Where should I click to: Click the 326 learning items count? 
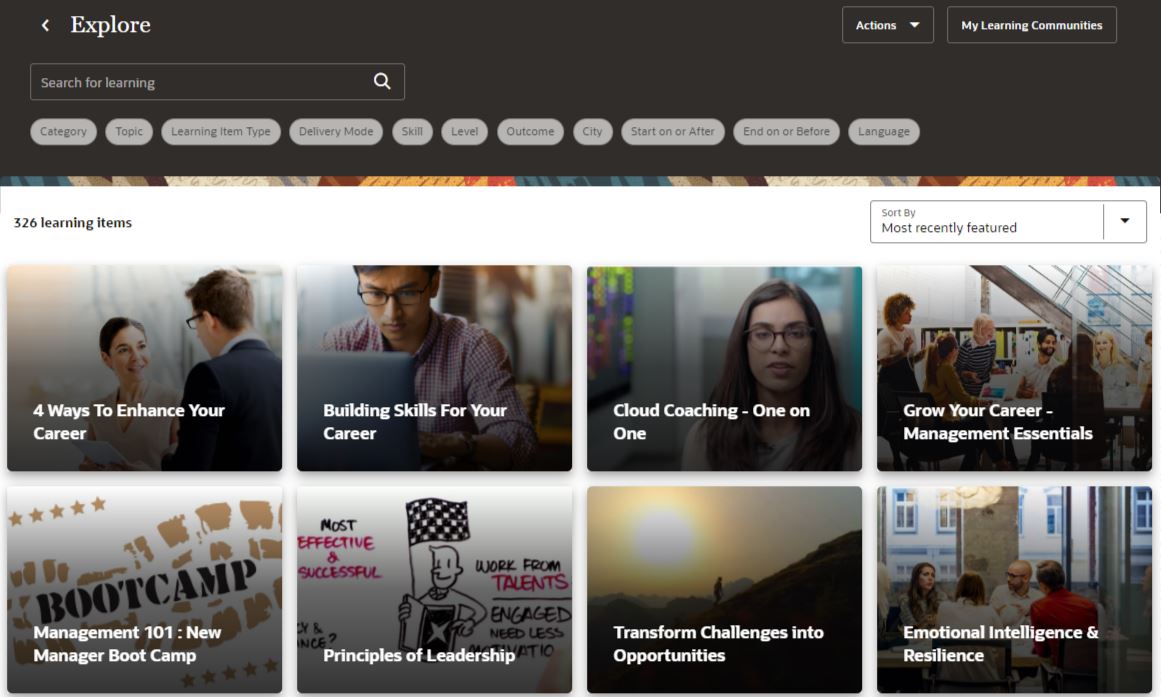click(x=73, y=222)
